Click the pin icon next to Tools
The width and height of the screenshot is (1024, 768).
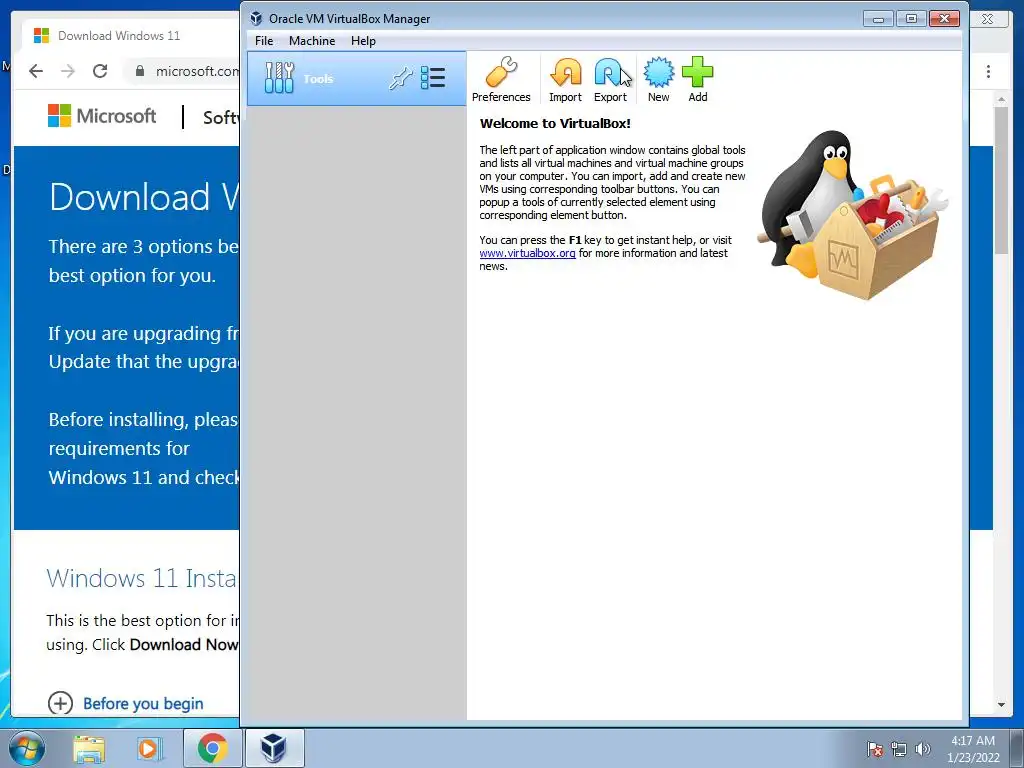tap(400, 78)
